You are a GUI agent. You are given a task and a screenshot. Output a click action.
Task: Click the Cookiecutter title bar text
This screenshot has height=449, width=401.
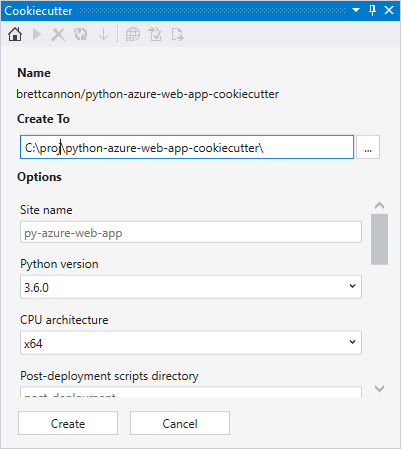click(38, 11)
